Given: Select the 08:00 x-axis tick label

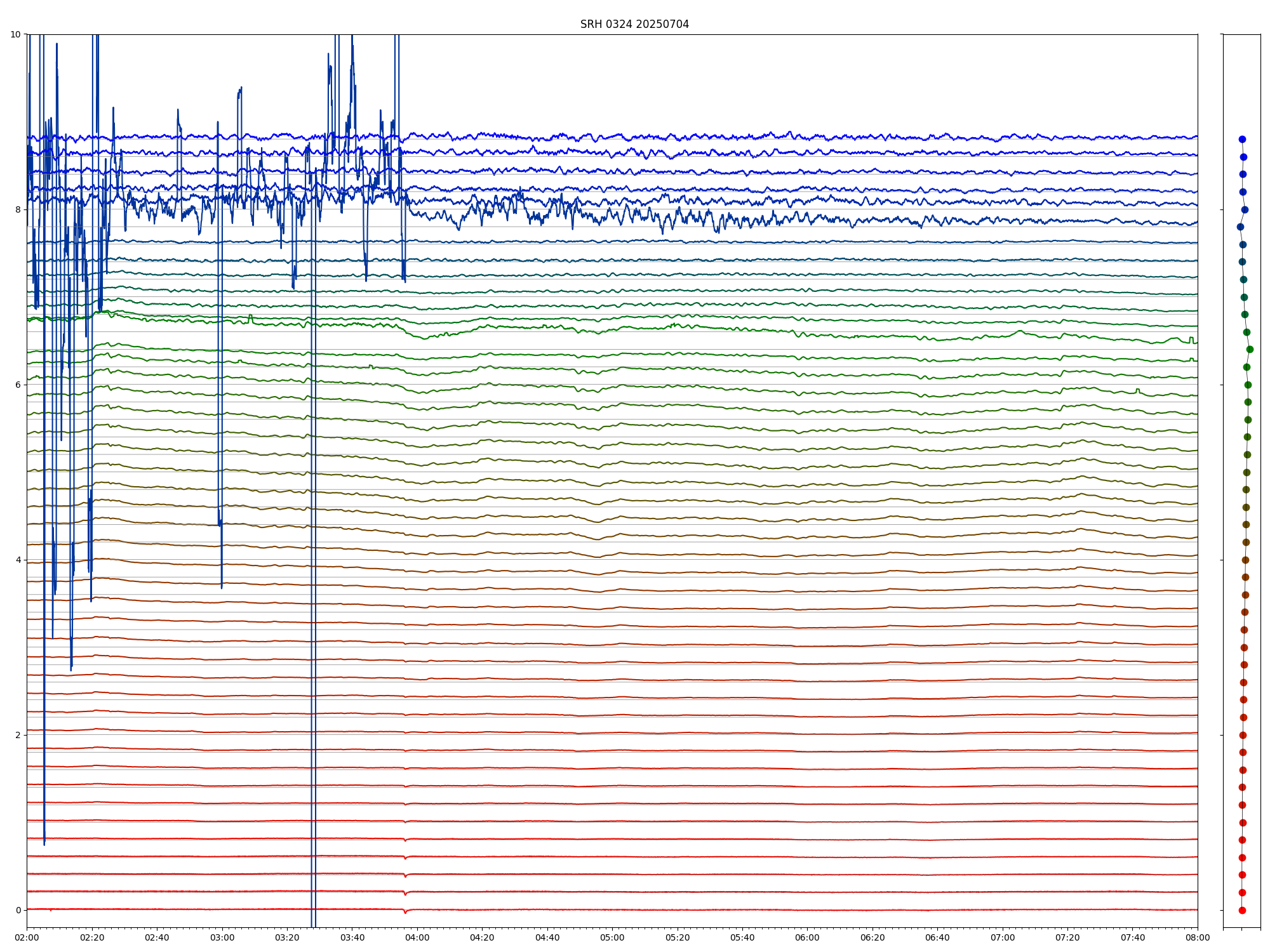Looking at the screenshot, I should [1198, 937].
